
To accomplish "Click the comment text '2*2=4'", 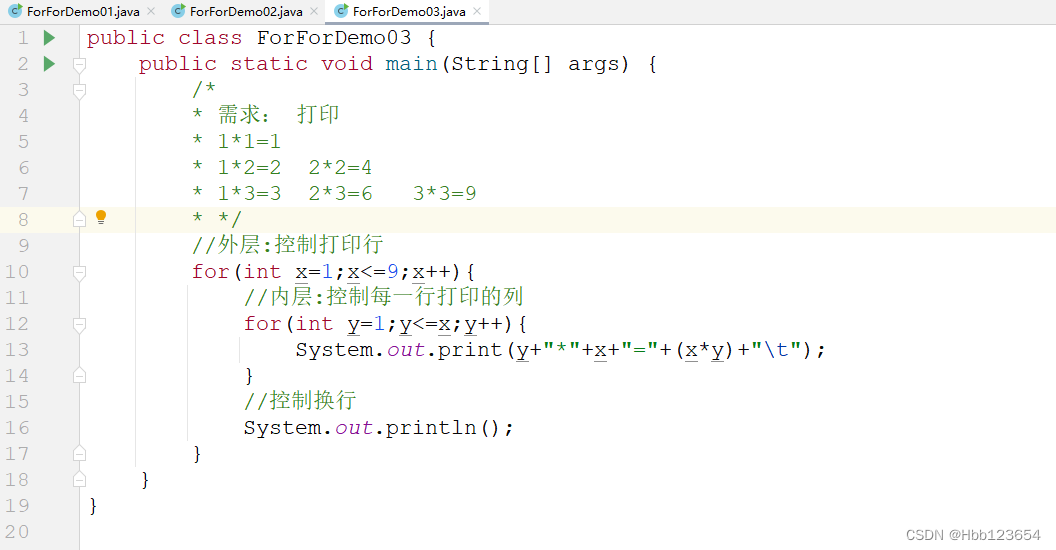I will point(340,167).
